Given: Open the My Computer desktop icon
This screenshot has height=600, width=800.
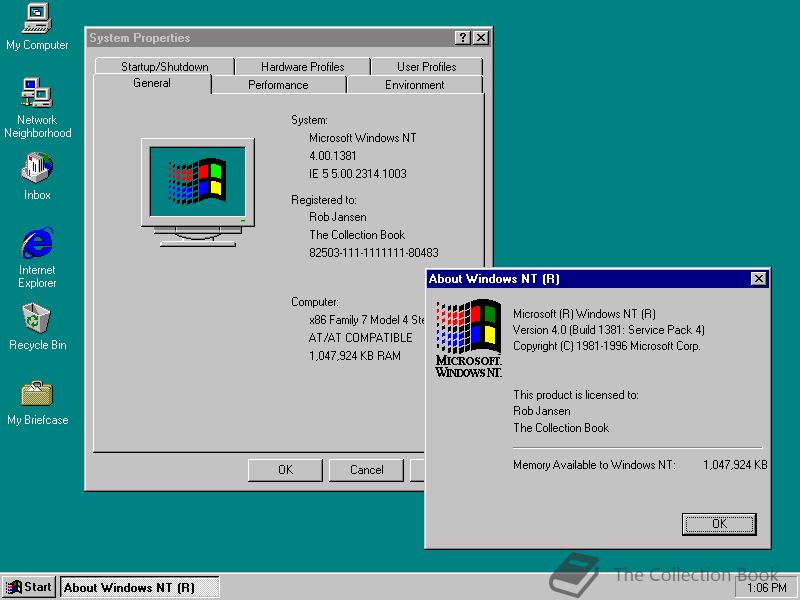Looking at the screenshot, I should click(x=37, y=27).
